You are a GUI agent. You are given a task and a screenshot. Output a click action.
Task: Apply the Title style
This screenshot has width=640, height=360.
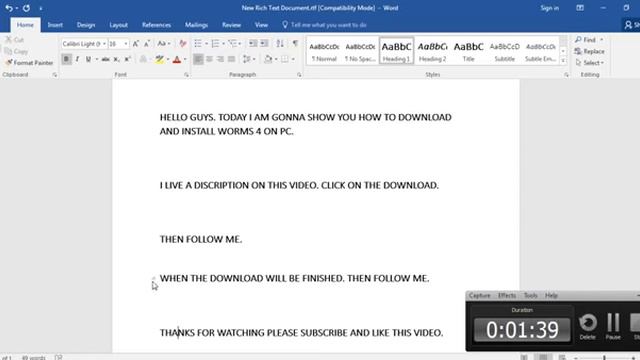(x=469, y=51)
